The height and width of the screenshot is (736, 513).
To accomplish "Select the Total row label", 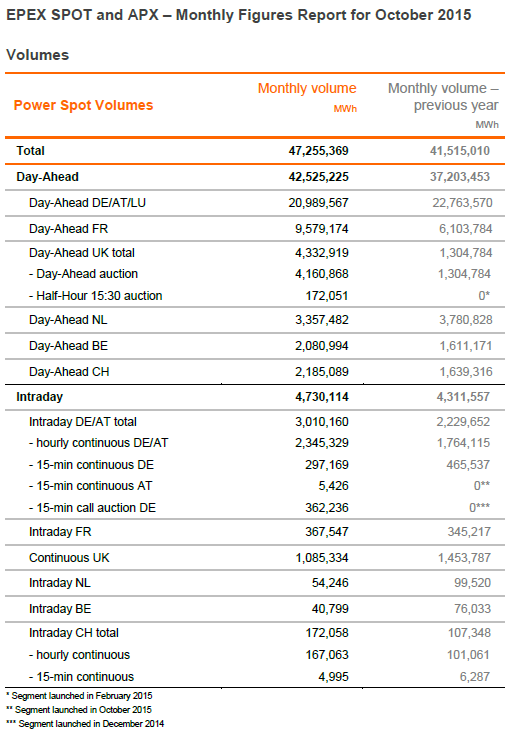I will click(31, 151).
